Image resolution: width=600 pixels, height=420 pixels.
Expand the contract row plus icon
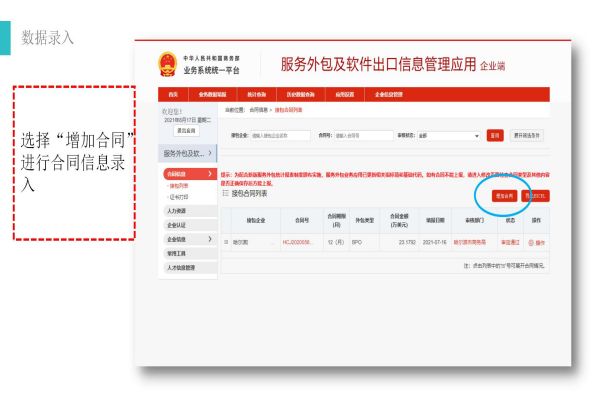(226, 243)
